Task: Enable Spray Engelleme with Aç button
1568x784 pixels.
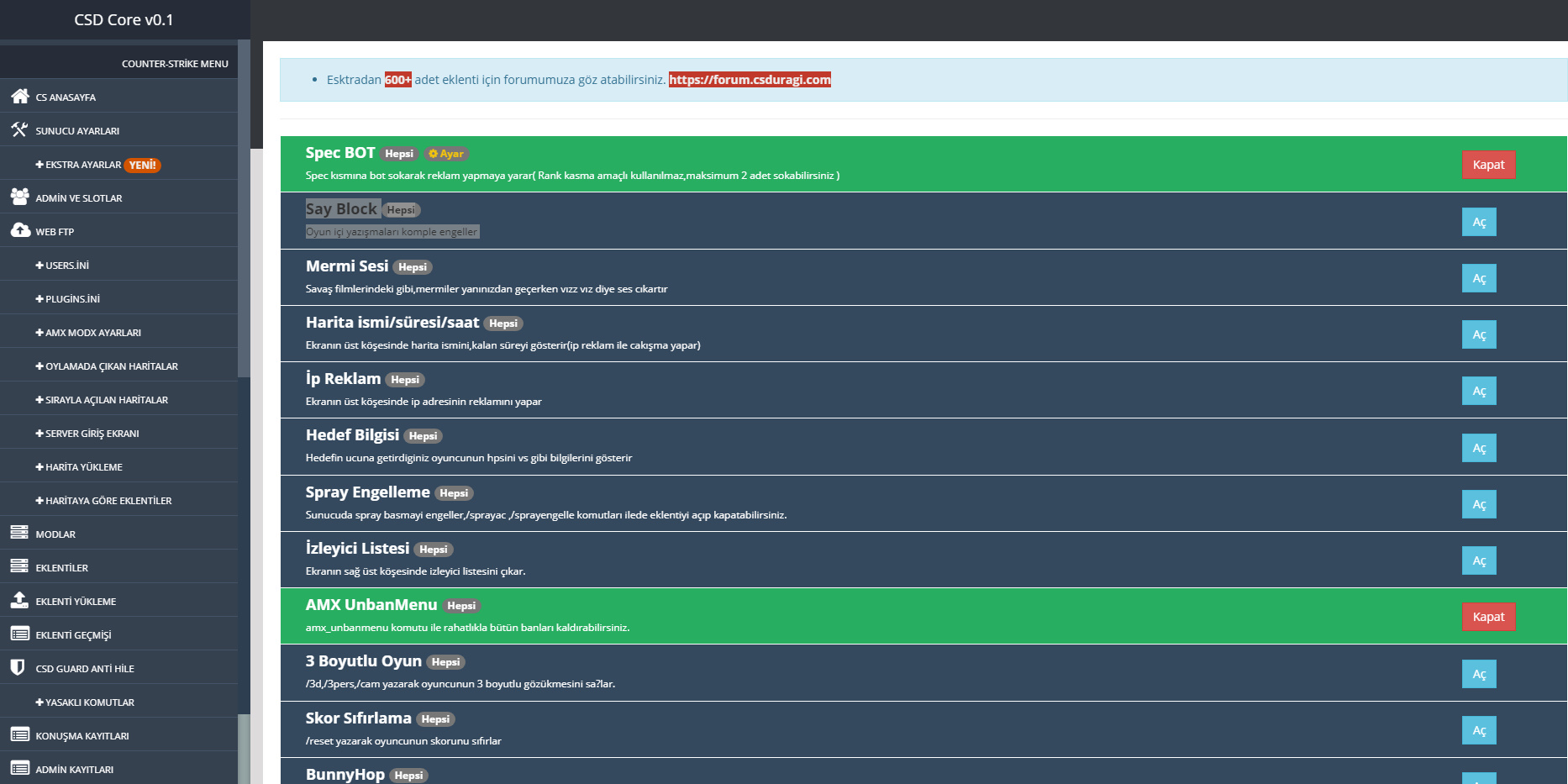Action: pos(1479,504)
